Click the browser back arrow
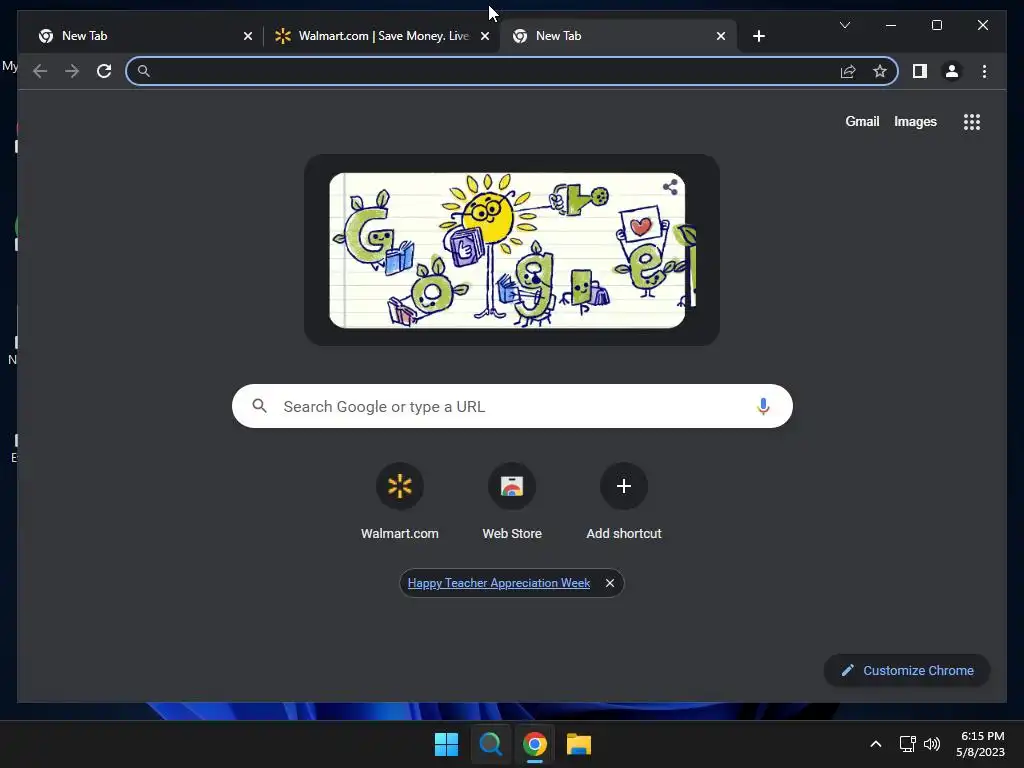The width and height of the screenshot is (1024, 768). click(40, 71)
